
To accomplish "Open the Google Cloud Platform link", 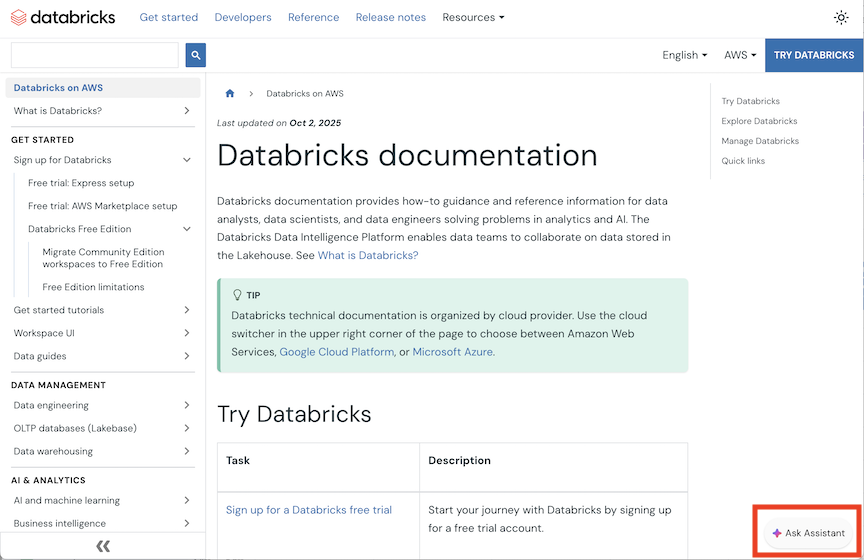I will pyautogui.click(x=336, y=352).
